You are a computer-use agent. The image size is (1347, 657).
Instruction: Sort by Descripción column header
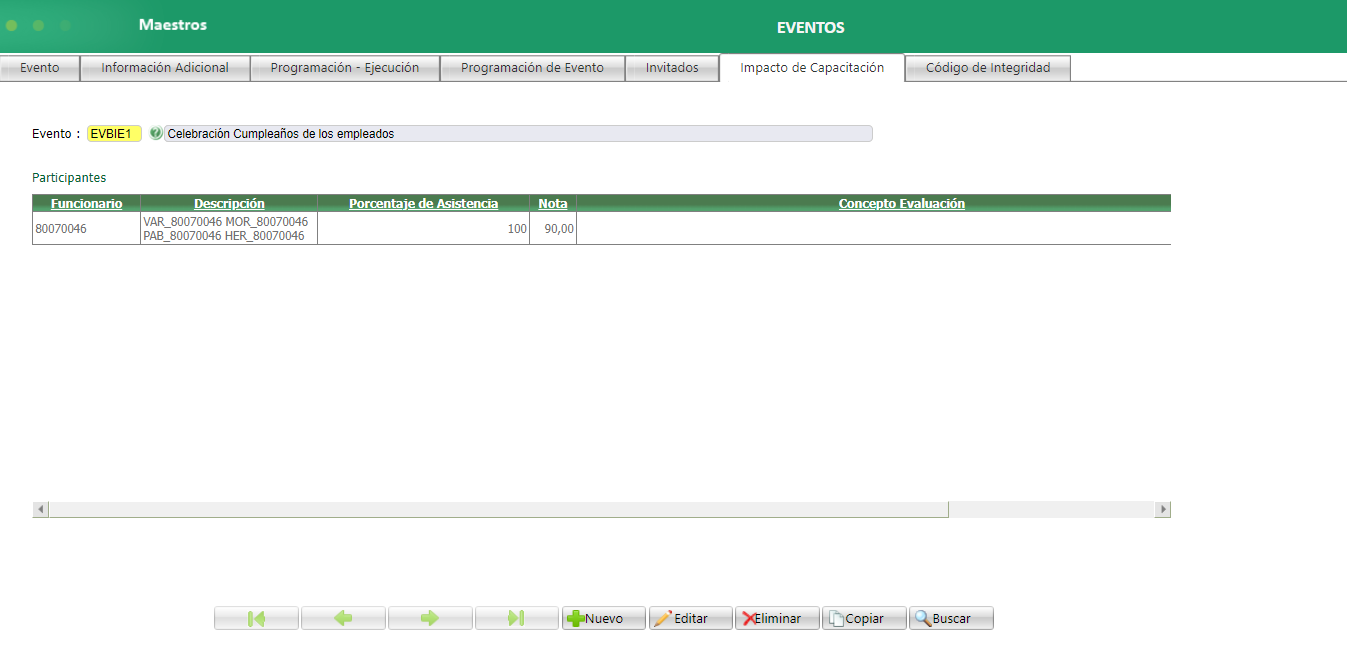[229, 203]
